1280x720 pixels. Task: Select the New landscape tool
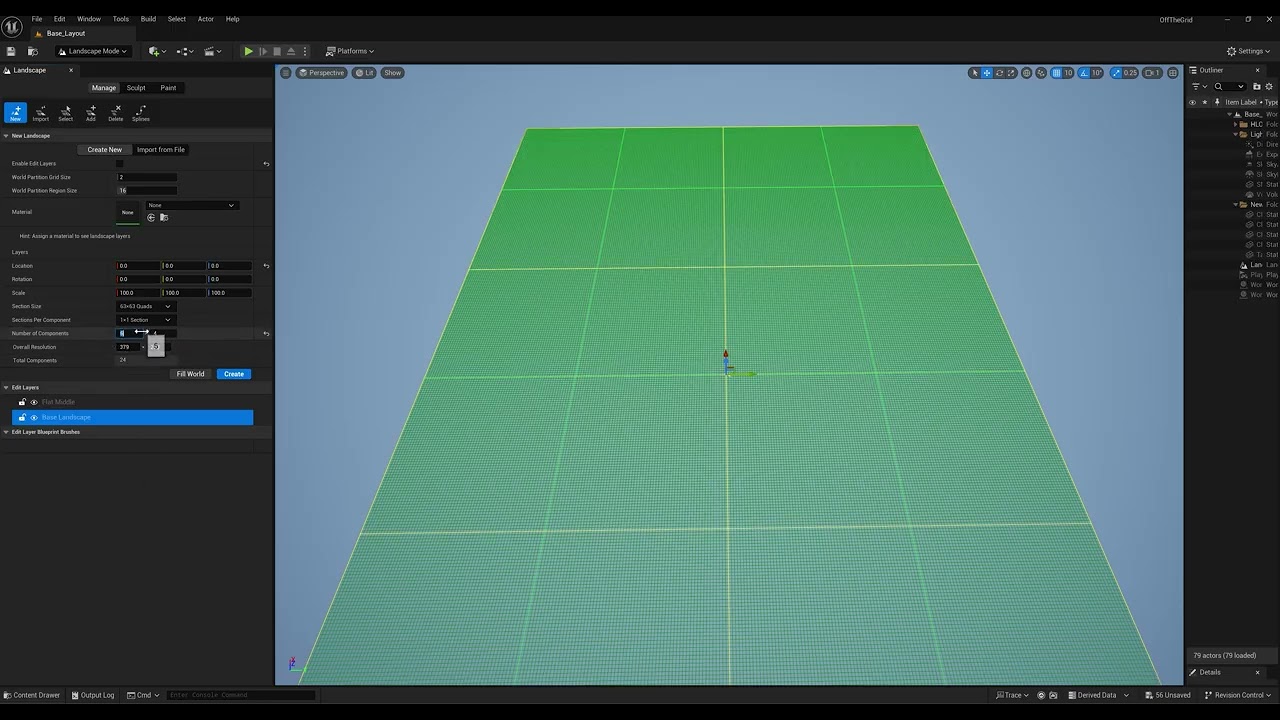pyautogui.click(x=15, y=113)
